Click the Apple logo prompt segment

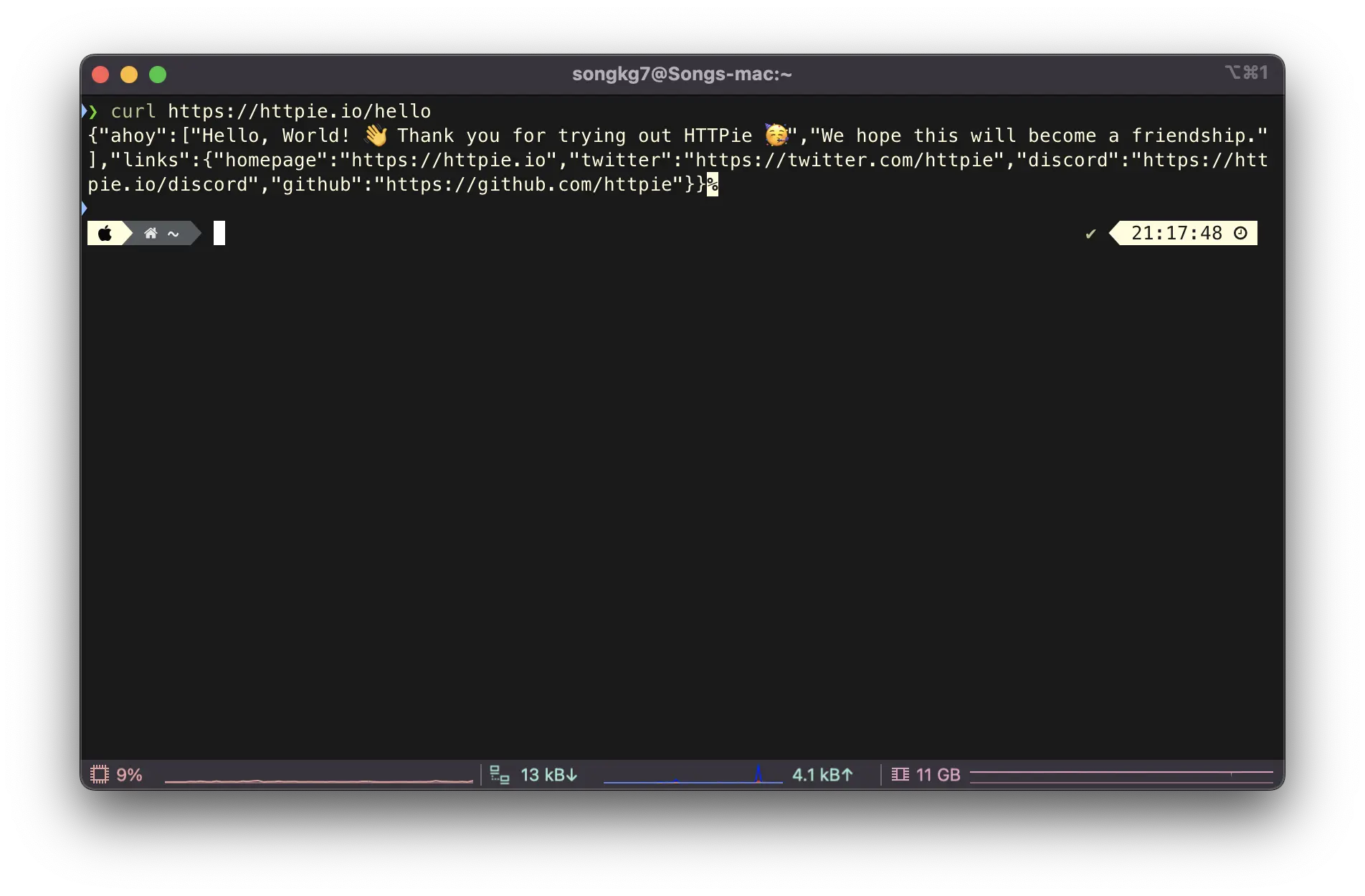coord(105,233)
